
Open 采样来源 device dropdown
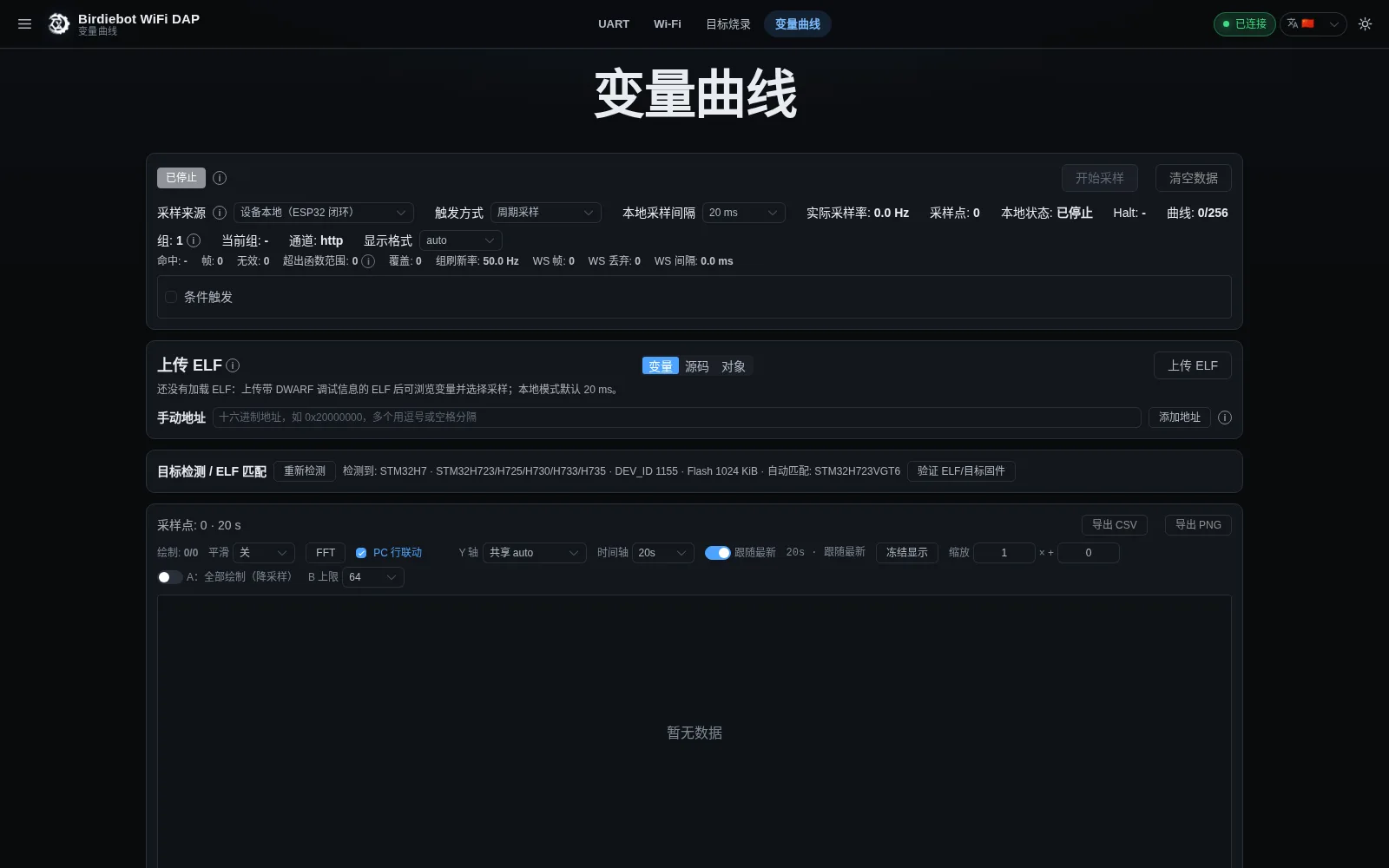[x=324, y=213]
